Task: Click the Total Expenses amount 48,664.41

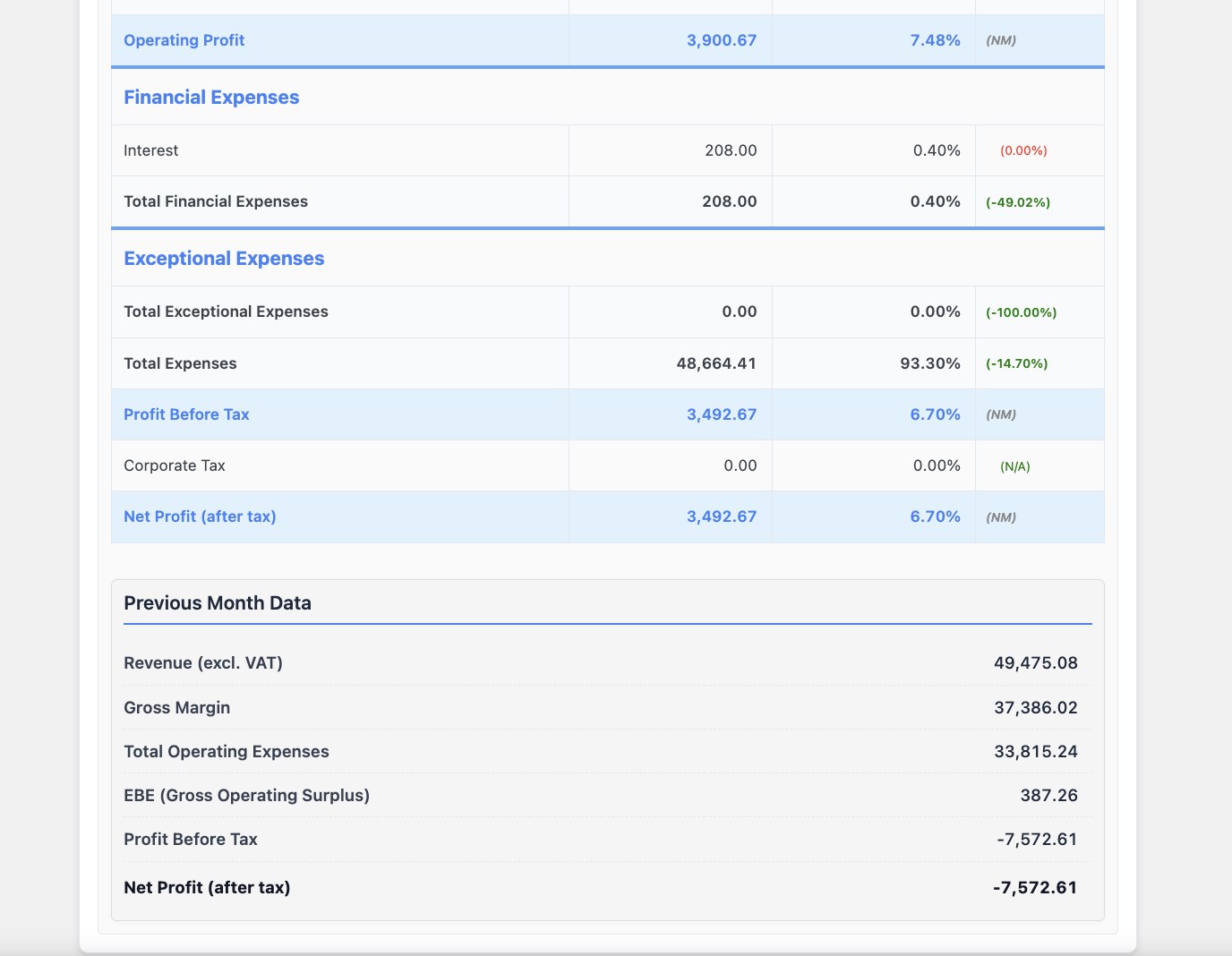Action: [716, 363]
